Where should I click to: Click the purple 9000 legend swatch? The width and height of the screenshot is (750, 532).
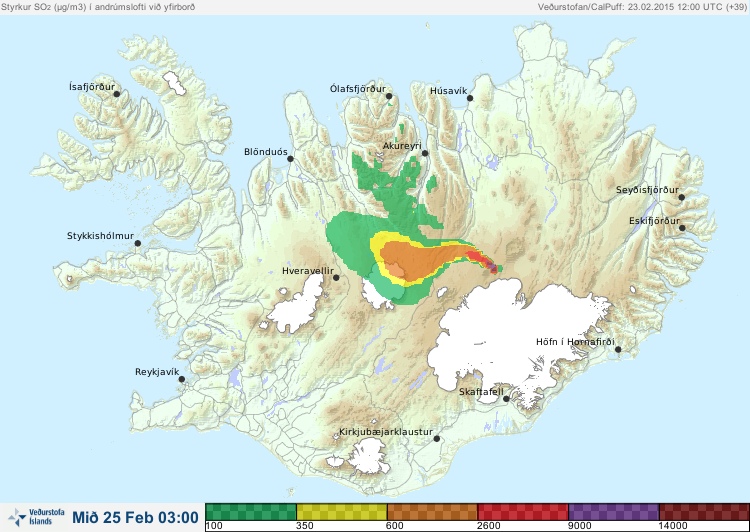(x=614, y=512)
